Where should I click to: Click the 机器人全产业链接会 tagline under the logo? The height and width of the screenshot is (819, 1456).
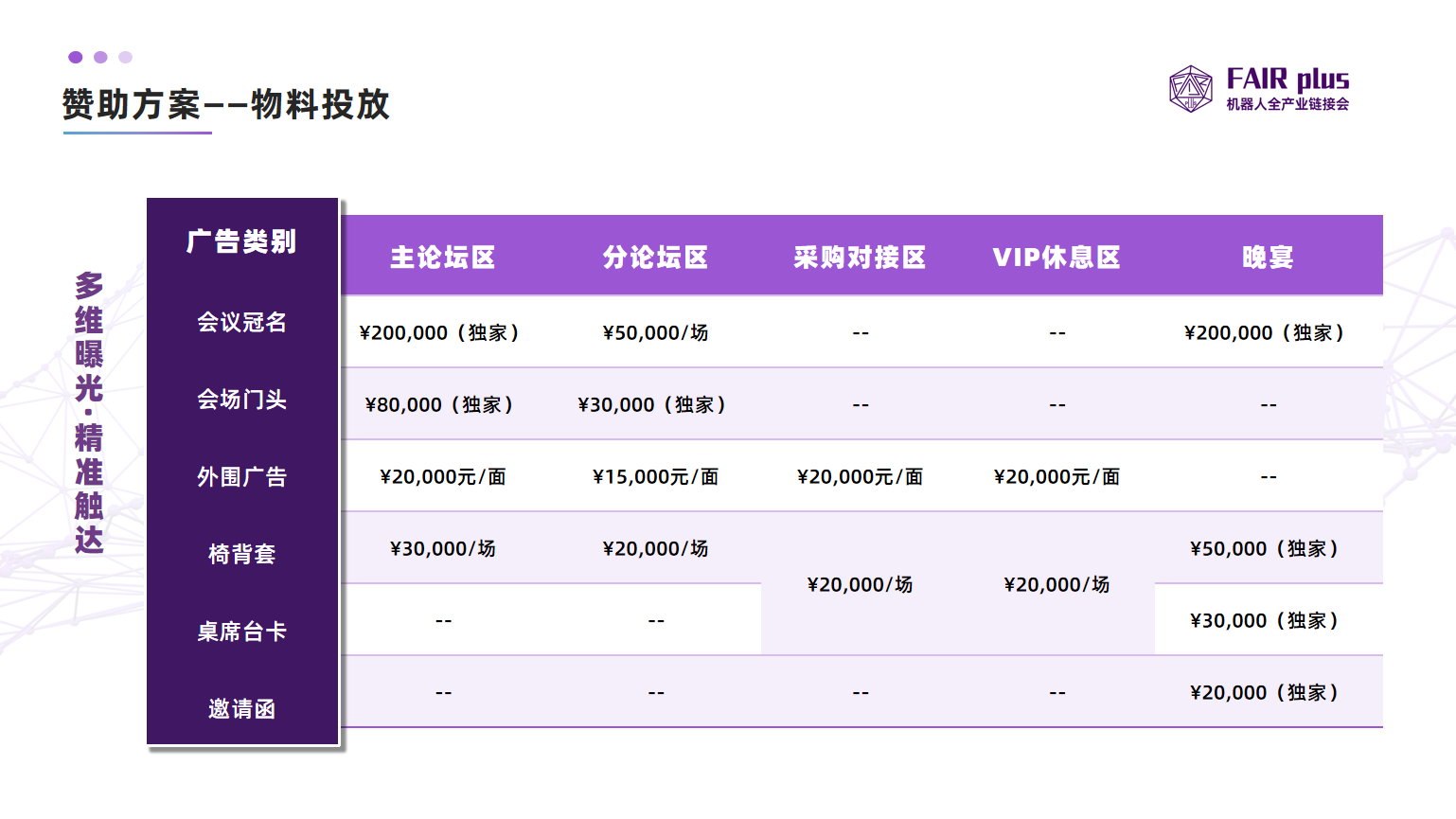pyautogui.click(x=1287, y=104)
